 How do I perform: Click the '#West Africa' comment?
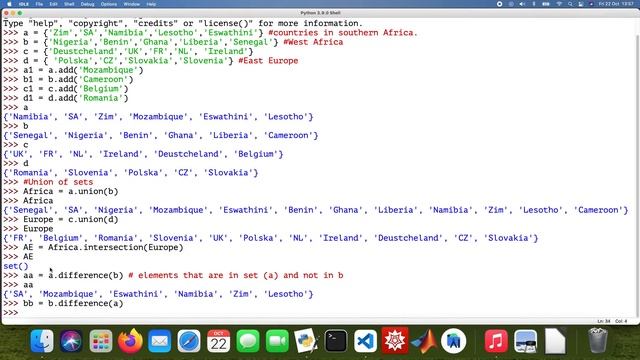313,42
